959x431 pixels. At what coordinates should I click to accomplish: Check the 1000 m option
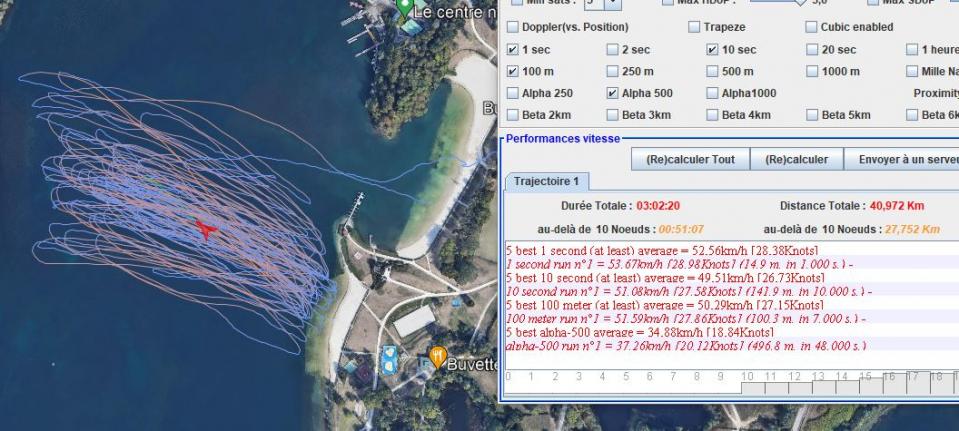[x=812, y=72]
